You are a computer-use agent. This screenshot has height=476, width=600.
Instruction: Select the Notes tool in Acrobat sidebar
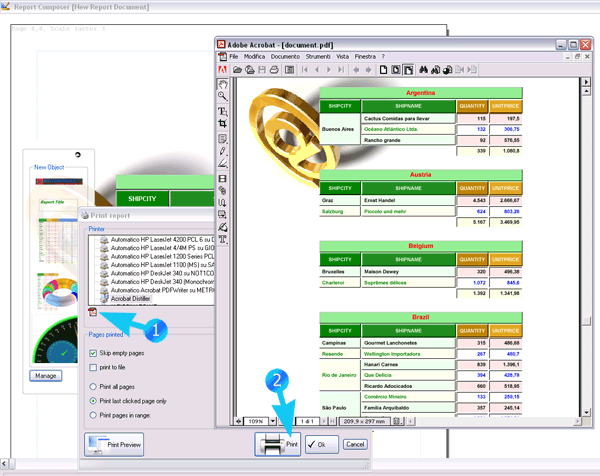(x=223, y=139)
